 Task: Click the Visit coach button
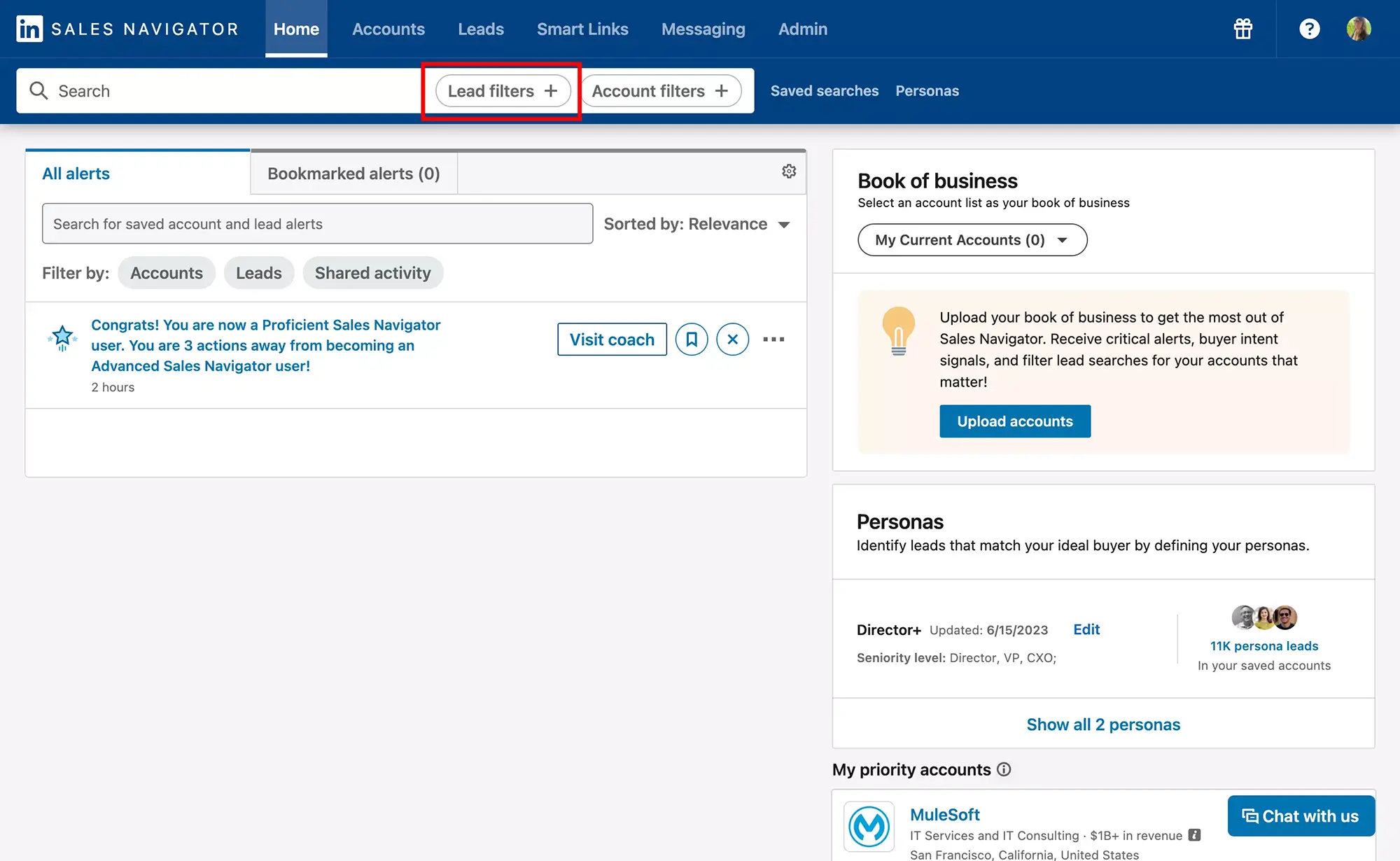tap(611, 339)
